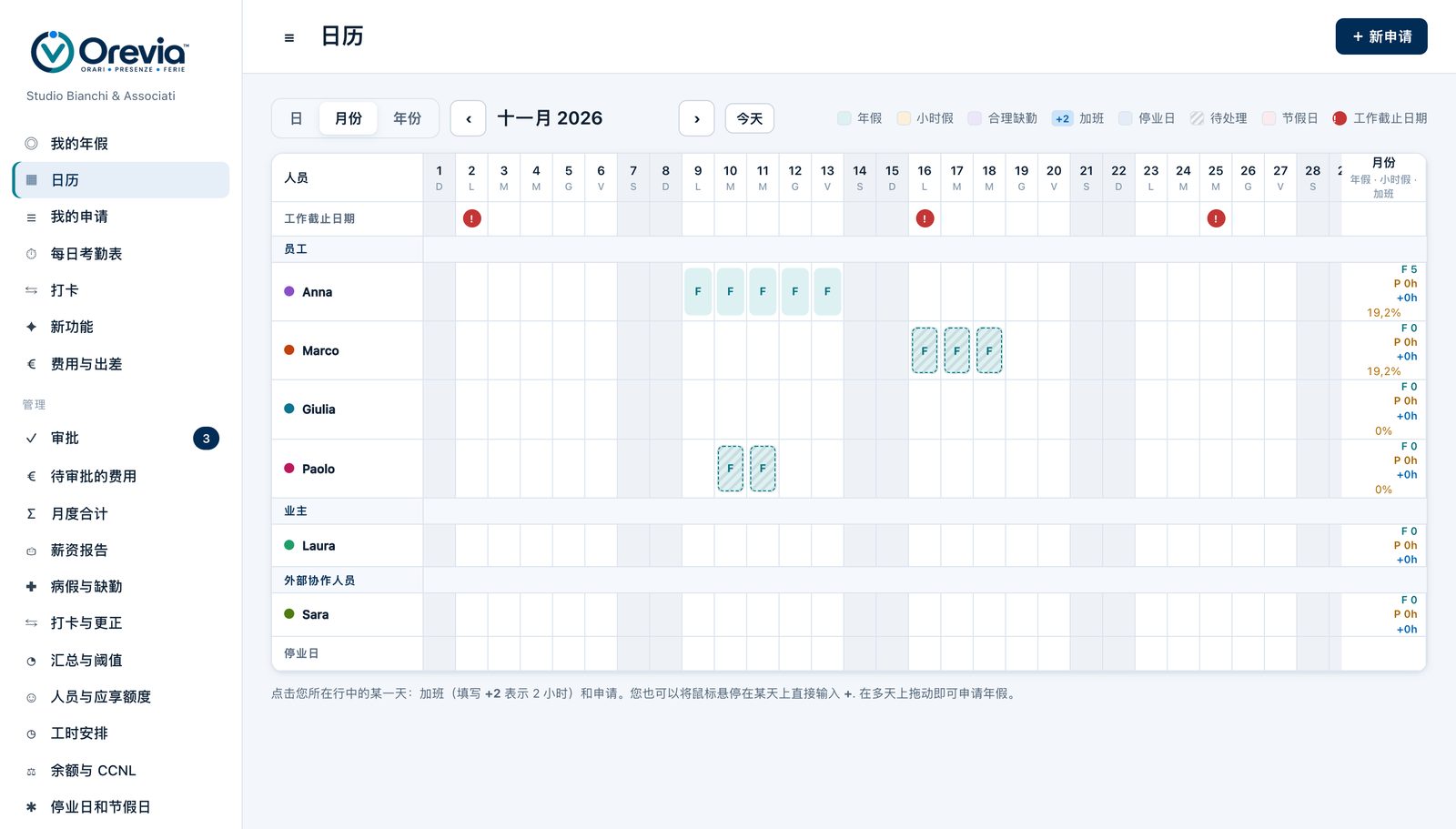1456x829 pixels.
Task: Select the 月份 view tab
Action: (x=348, y=118)
